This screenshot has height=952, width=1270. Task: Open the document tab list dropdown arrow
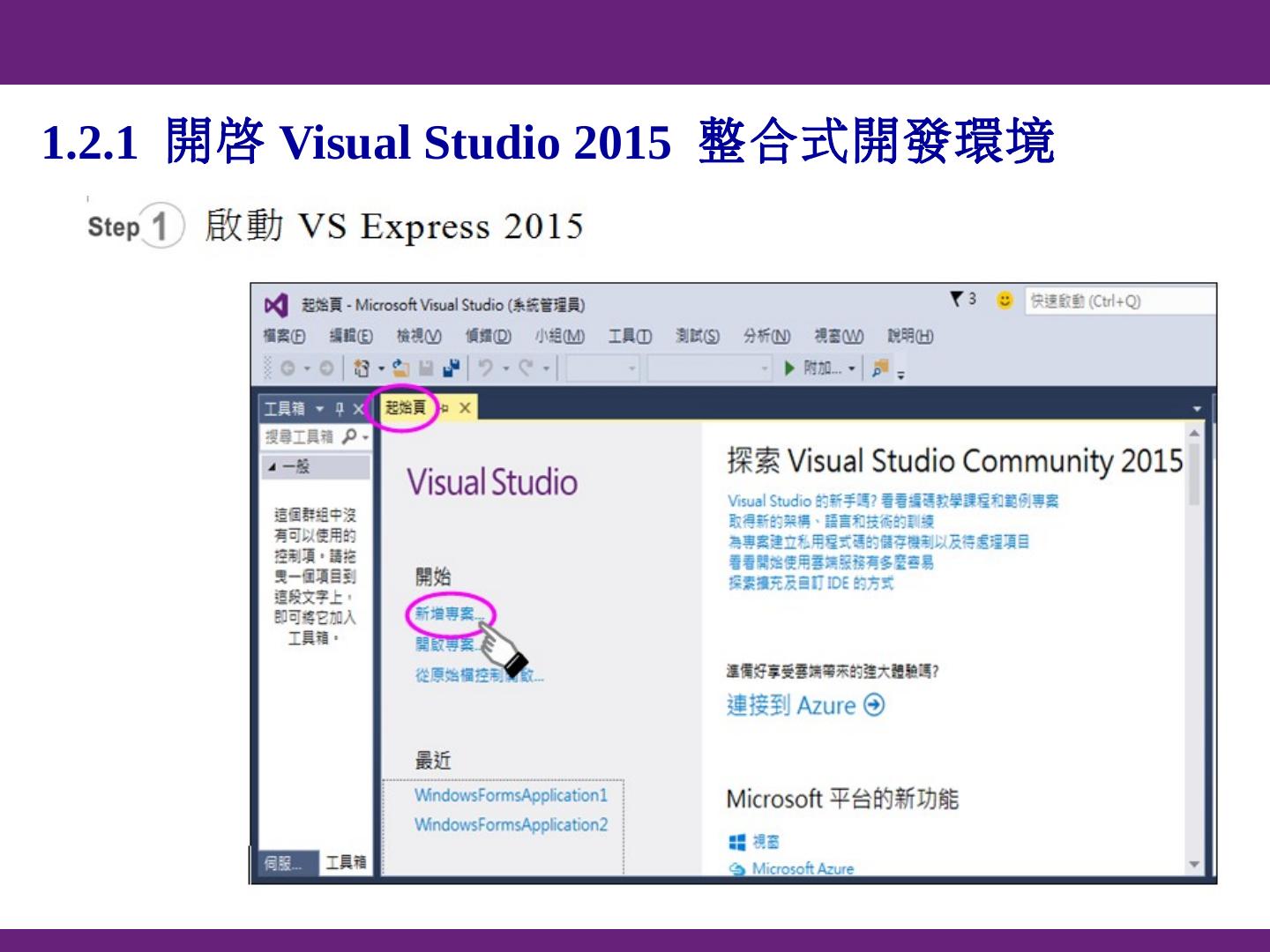[1197, 409]
